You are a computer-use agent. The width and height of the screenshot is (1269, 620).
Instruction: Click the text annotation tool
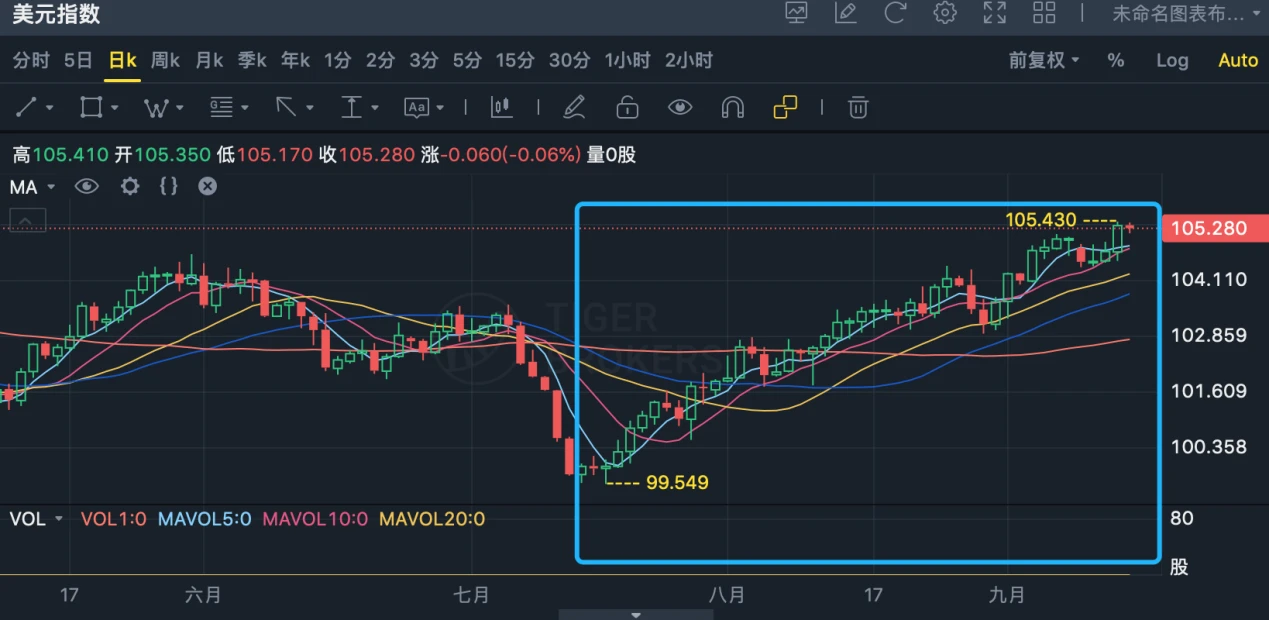(416, 107)
